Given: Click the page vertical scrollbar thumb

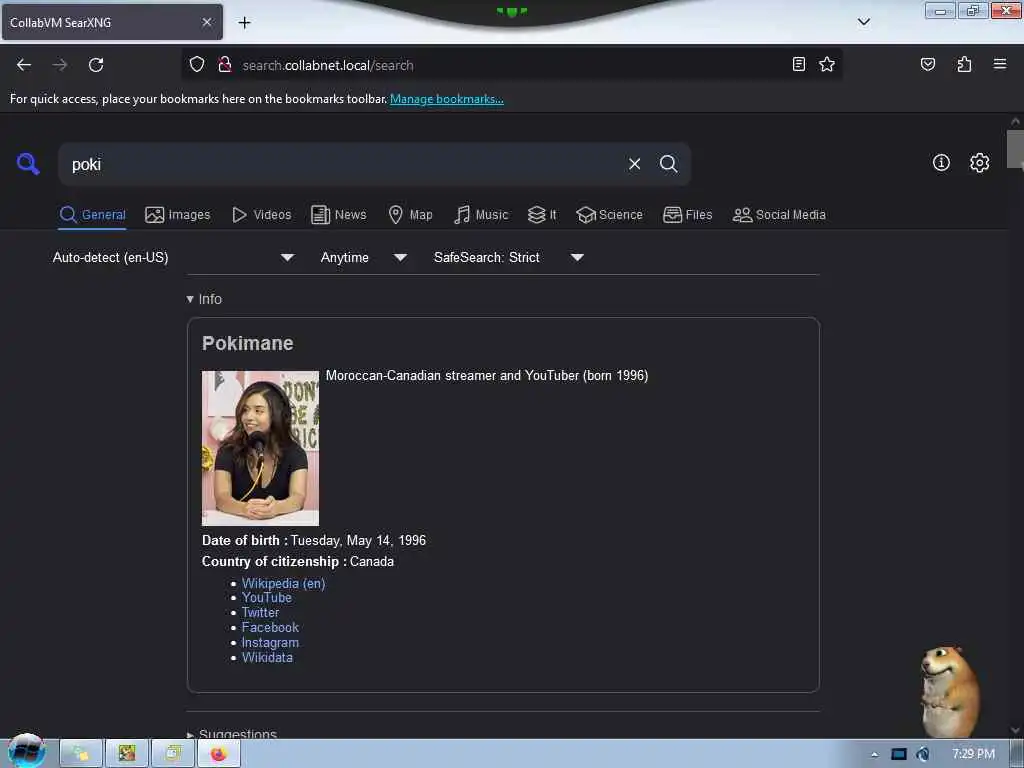Looking at the screenshot, I should point(1015,149).
